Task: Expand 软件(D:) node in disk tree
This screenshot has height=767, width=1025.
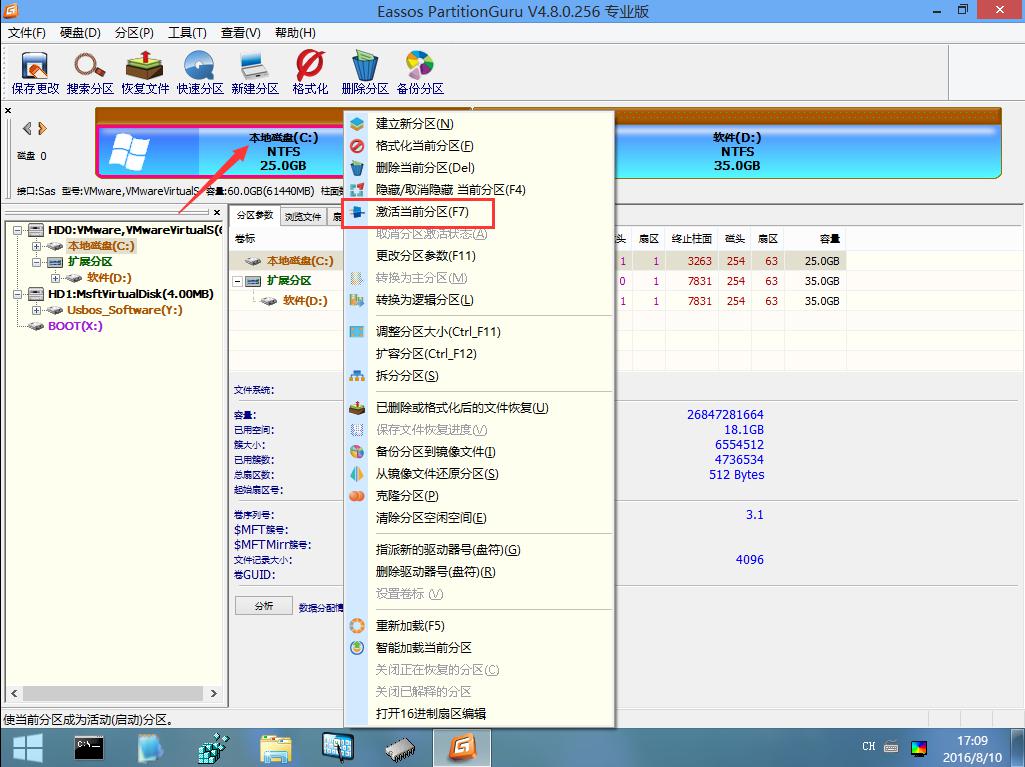Action: pos(56,278)
